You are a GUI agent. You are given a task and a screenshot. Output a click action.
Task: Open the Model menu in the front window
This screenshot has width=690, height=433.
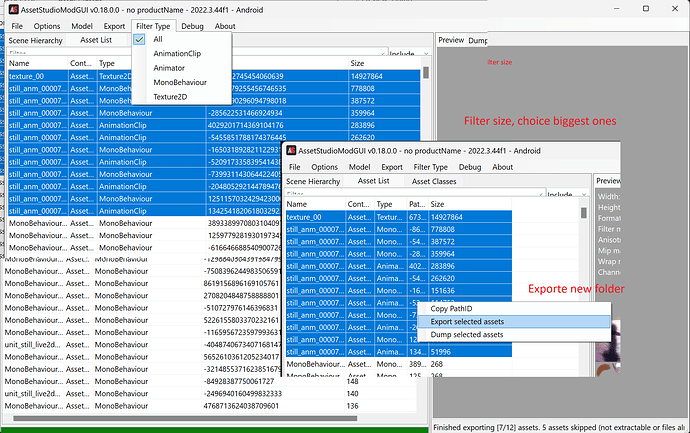click(360, 167)
